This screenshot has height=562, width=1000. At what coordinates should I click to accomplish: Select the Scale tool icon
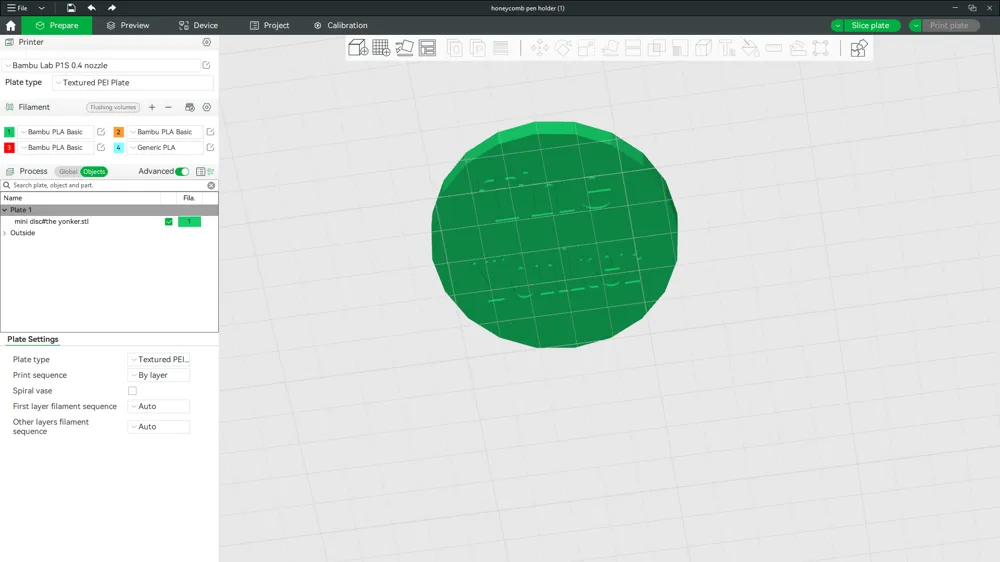586,48
